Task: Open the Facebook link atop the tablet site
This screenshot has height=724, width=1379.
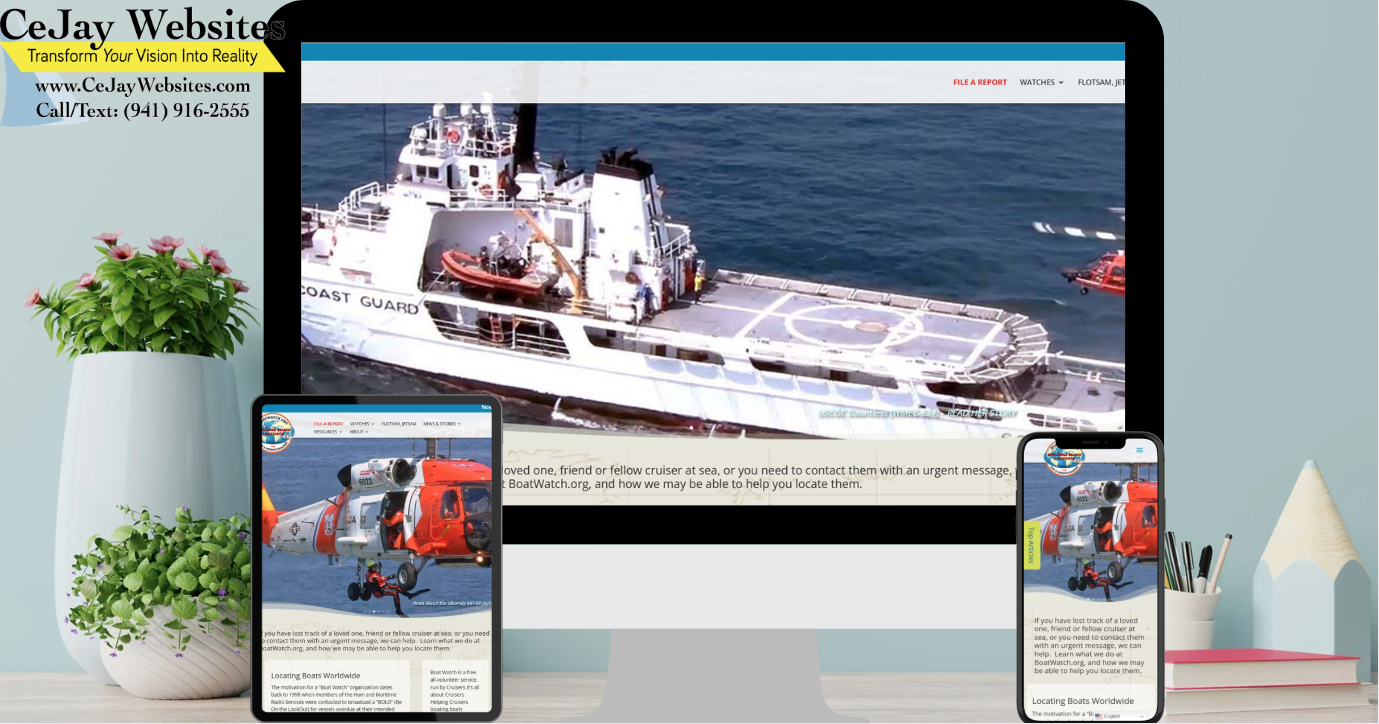Action: 487,407
